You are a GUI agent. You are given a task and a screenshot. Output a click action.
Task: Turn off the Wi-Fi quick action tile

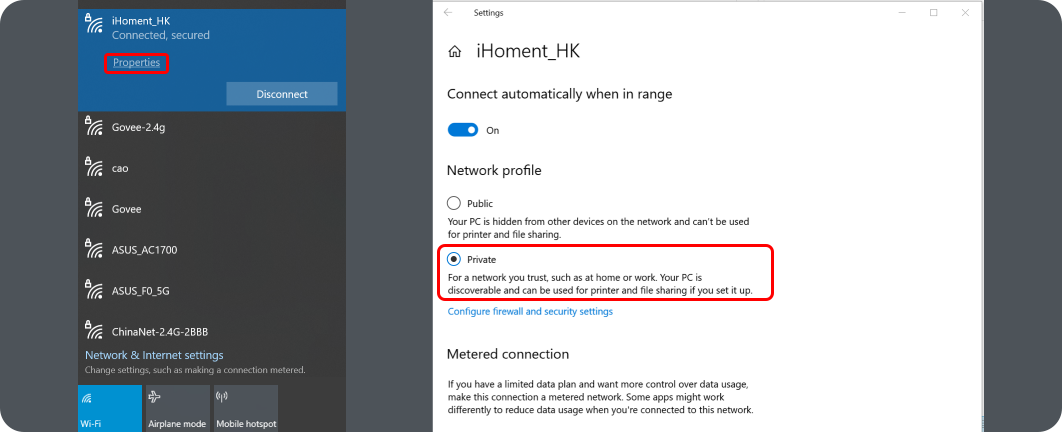(109, 408)
